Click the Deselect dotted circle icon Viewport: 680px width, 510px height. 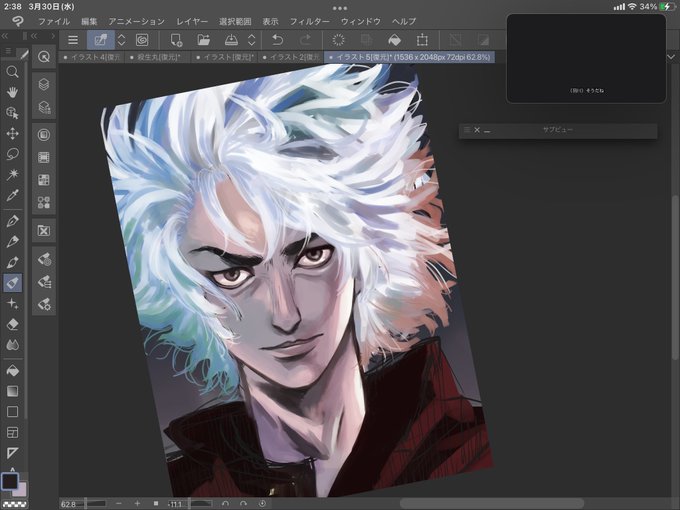pyautogui.click(x=338, y=40)
